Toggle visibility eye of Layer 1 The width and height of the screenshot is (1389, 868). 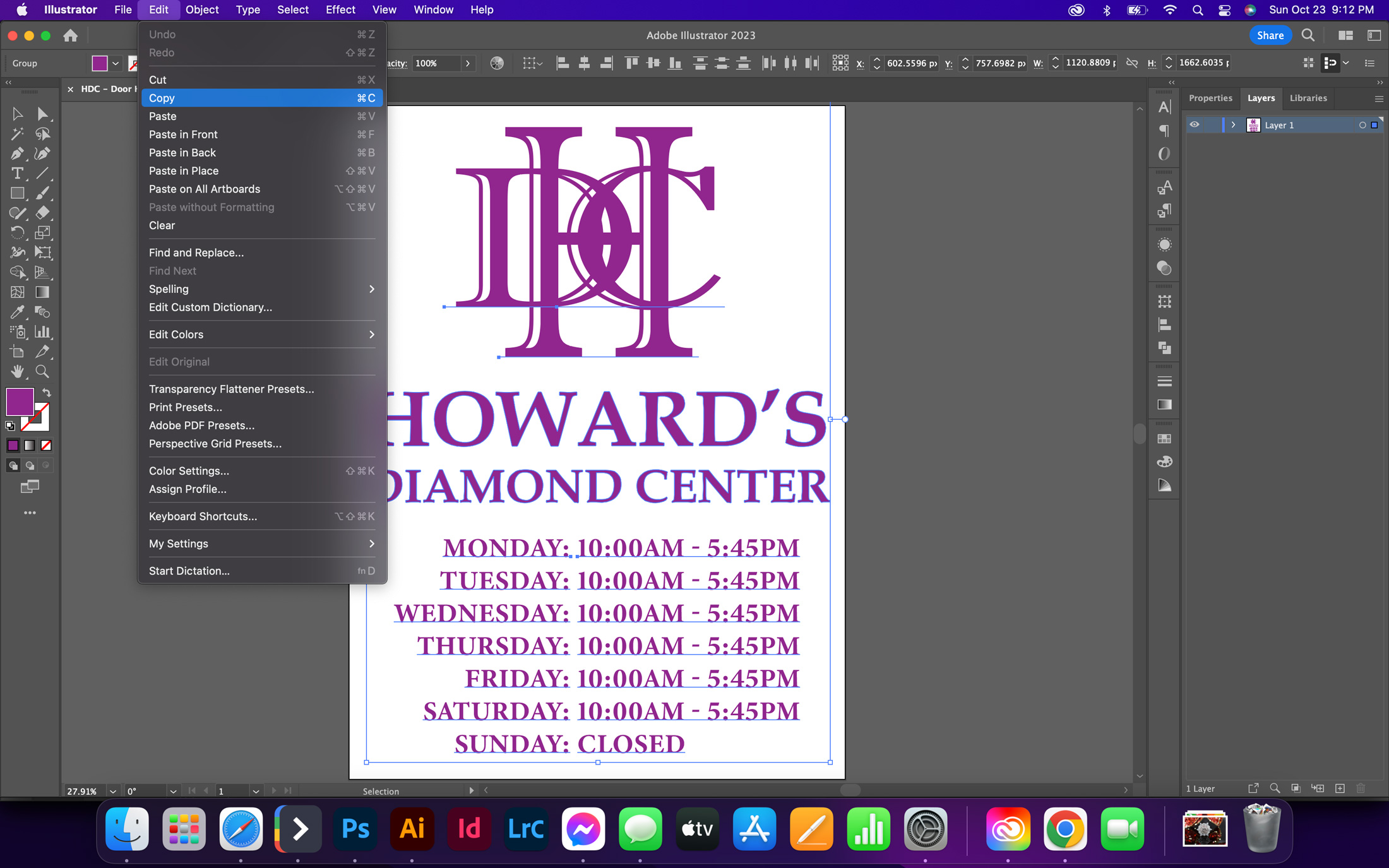[1195, 125]
